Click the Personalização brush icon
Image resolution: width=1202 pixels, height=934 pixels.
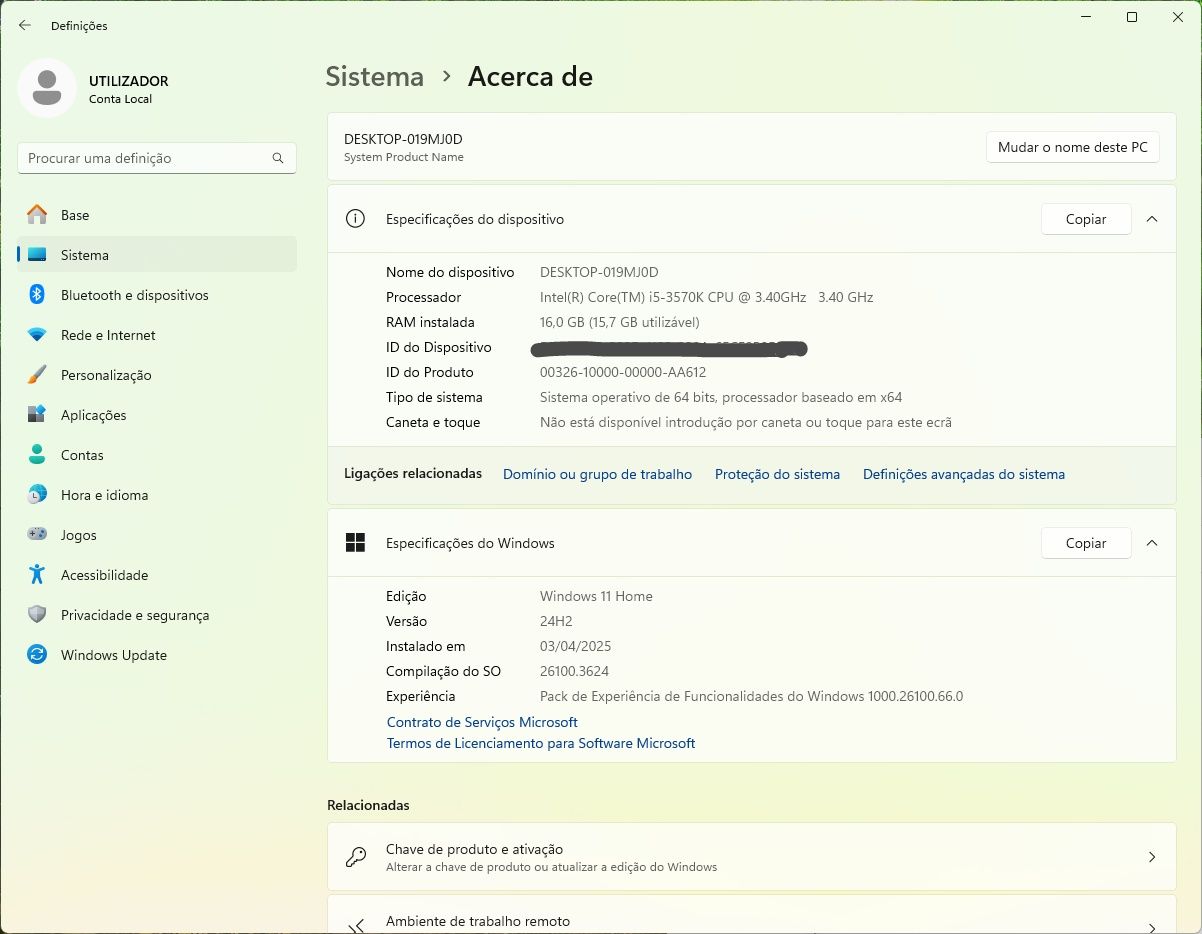point(37,375)
